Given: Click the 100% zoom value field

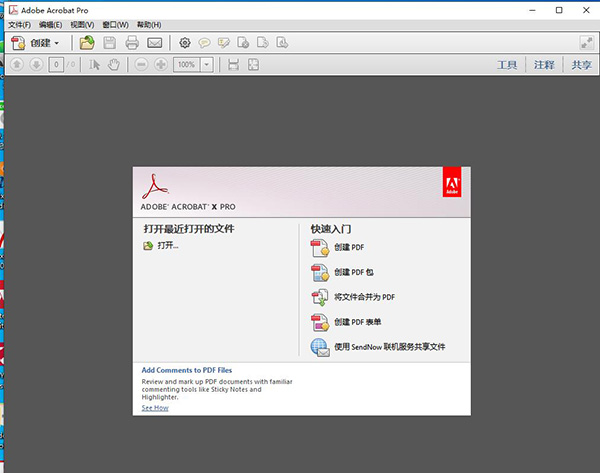Looking at the screenshot, I should click(187, 65).
